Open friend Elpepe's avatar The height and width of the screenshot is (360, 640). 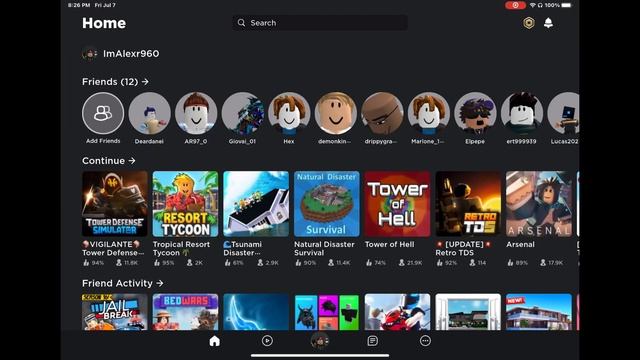pos(475,113)
